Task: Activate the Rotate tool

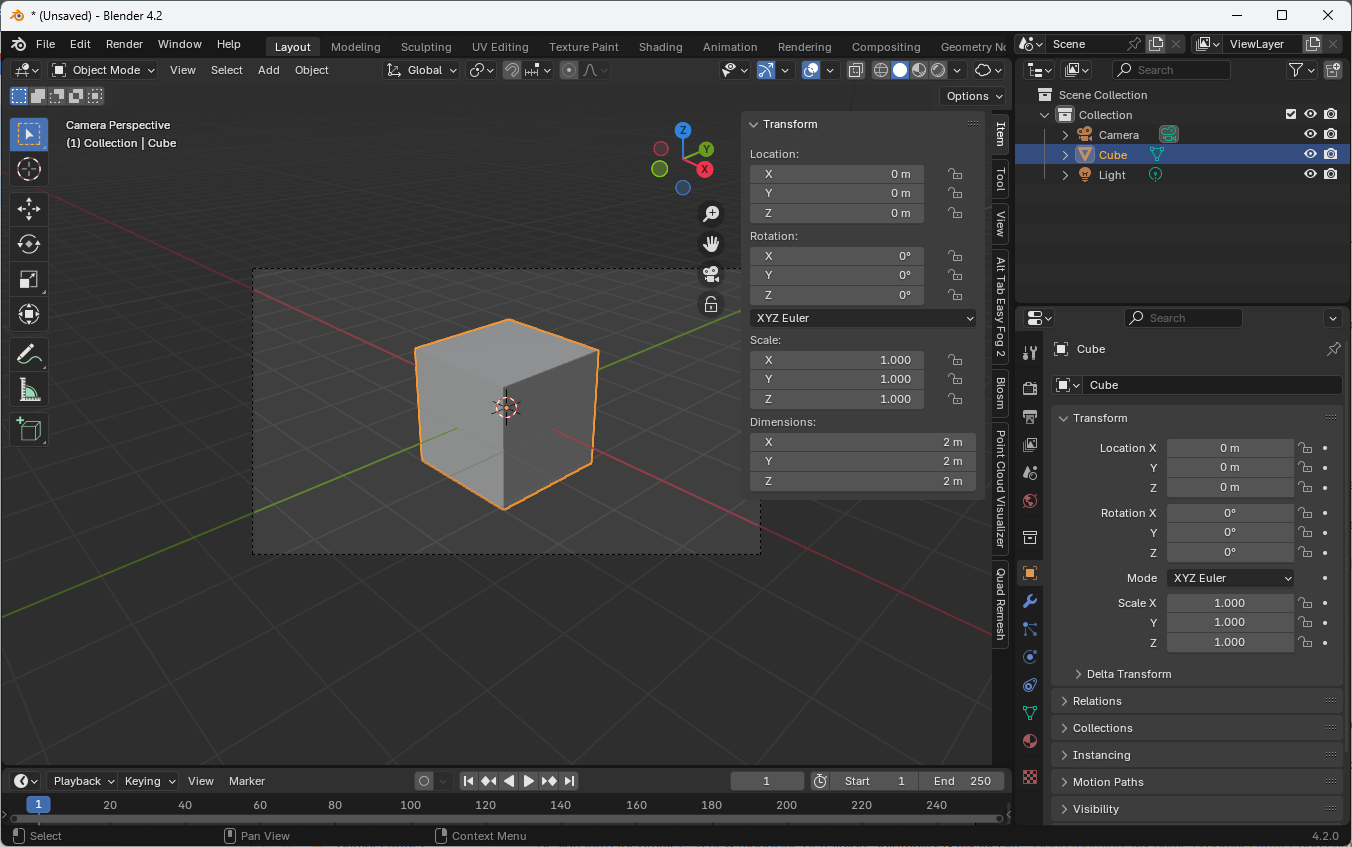Action: pos(29,244)
